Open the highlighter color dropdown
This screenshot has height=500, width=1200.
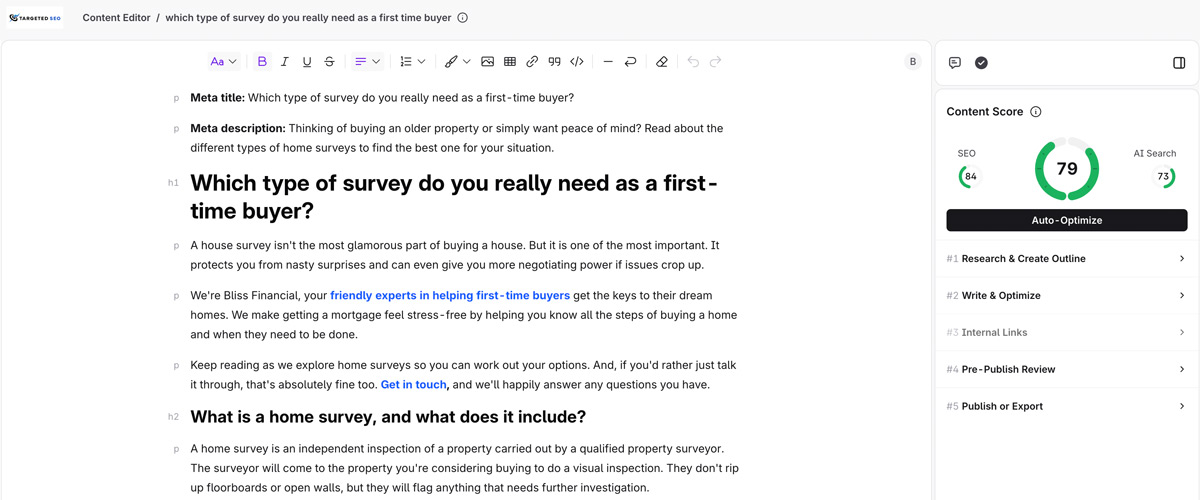tap(457, 62)
